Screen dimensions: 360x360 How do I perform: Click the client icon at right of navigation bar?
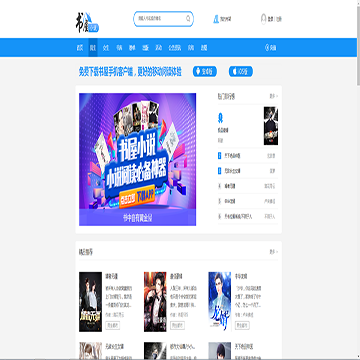(x=267, y=48)
